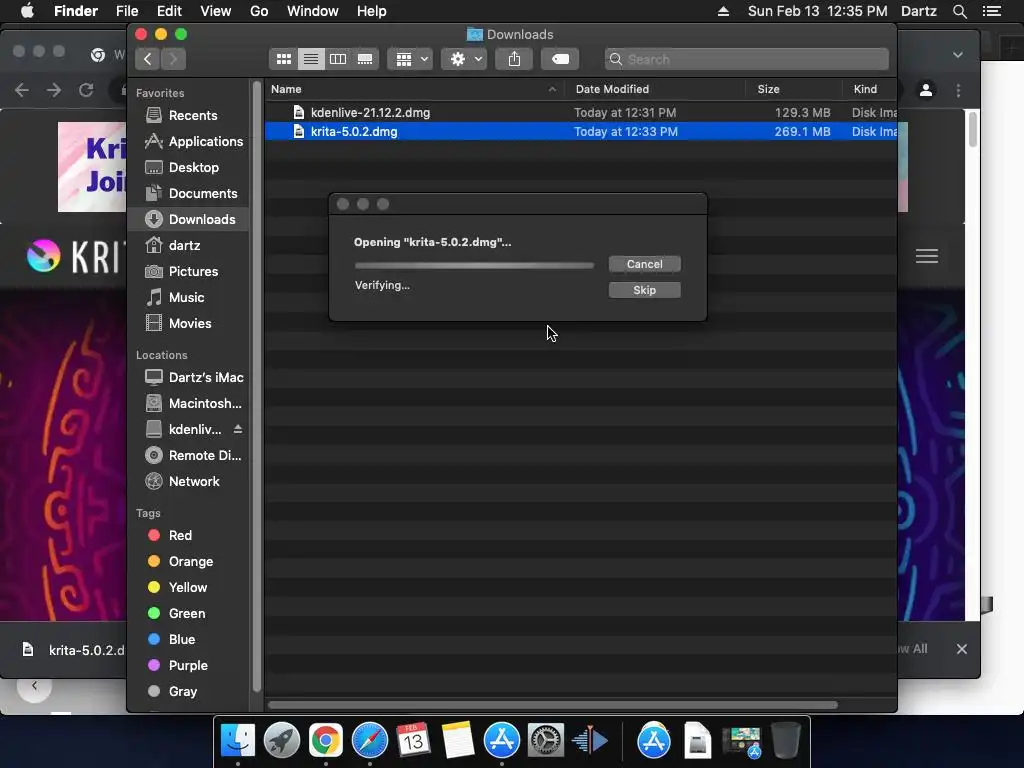Select krita-5.0.2.dmg file row
This screenshot has height=768, width=1024.
(581, 131)
